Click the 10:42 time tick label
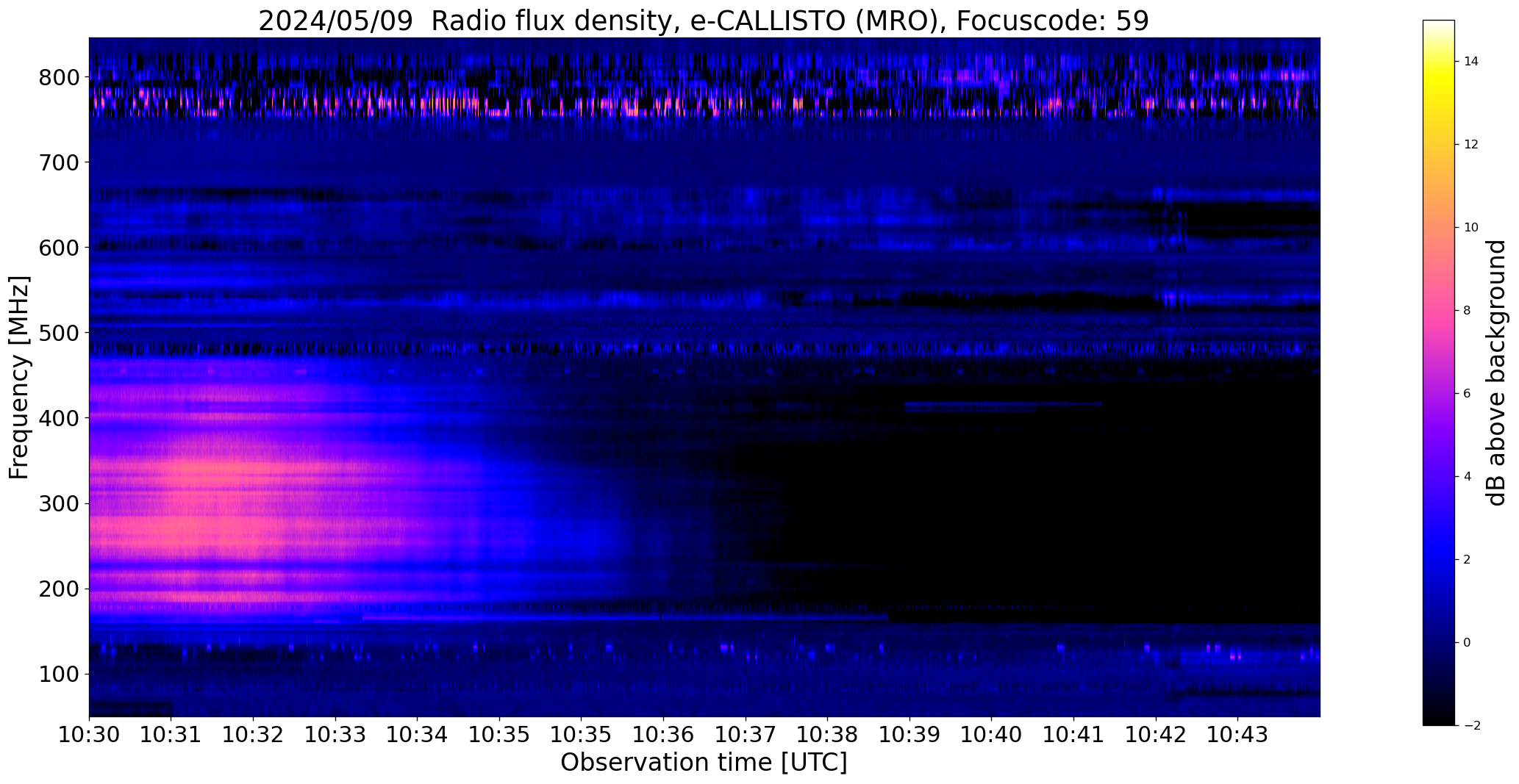The height and width of the screenshot is (784, 1519). (1157, 735)
